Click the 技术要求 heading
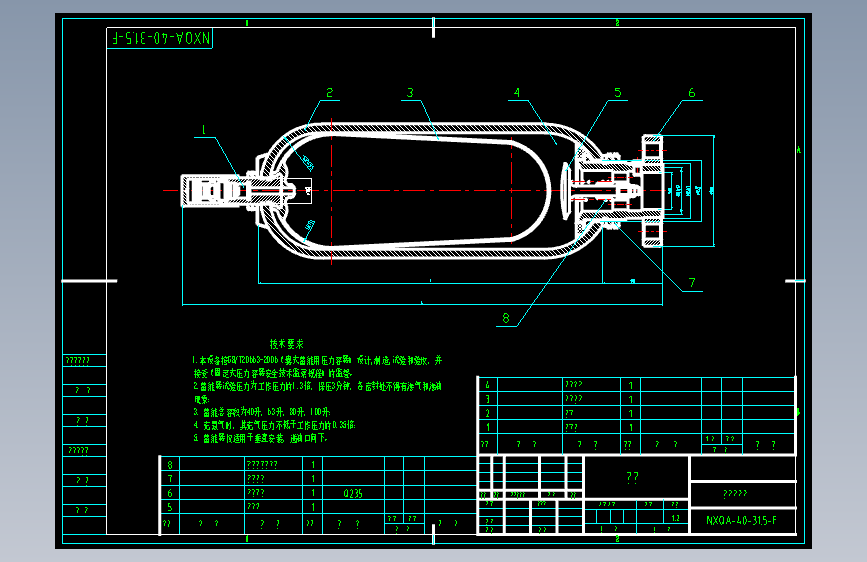This screenshot has height=562, width=867. [x=286, y=344]
